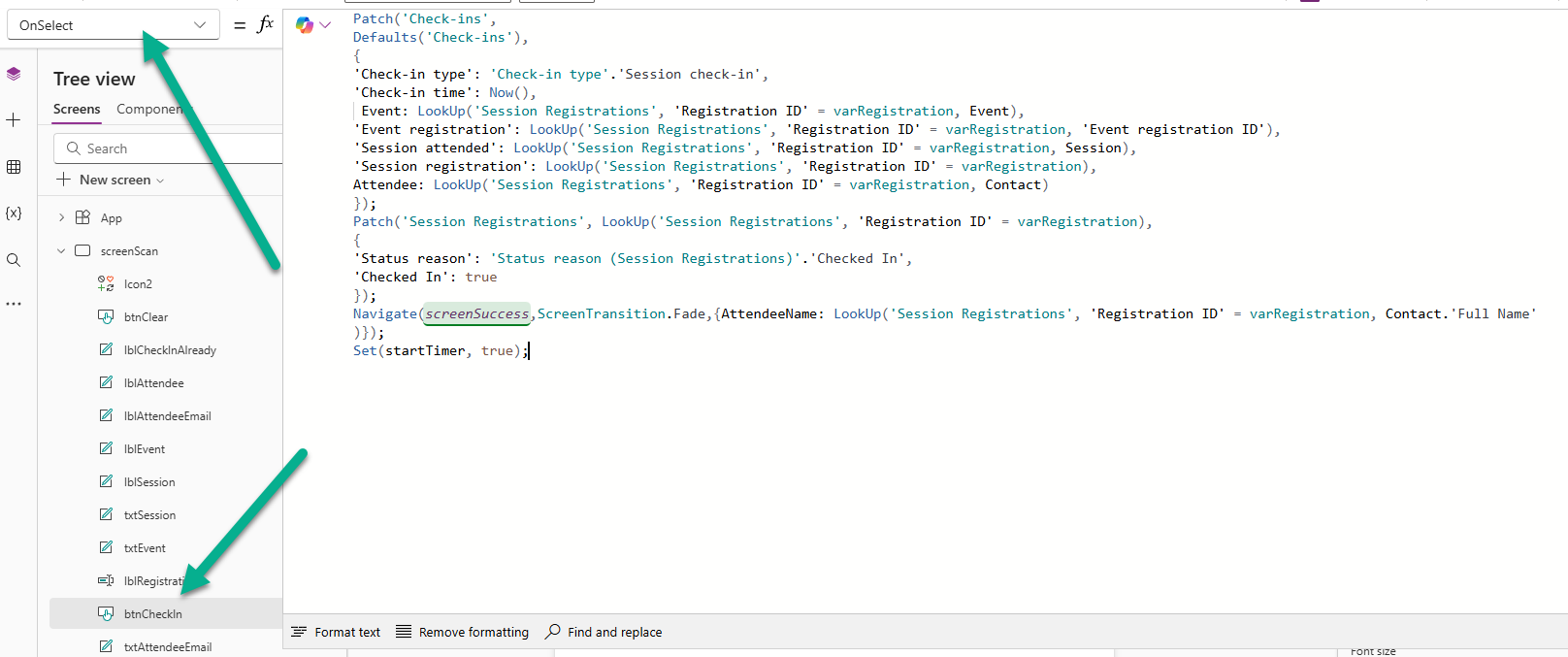Open the OnSelect property dropdown
Screen dimensions: 1568x657
click(113, 25)
